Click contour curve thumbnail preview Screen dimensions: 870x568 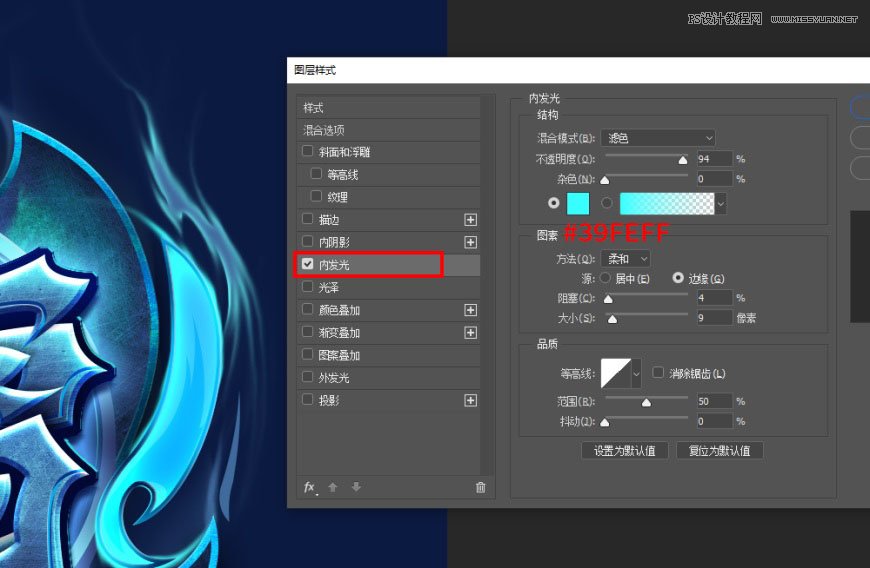pos(616,373)
